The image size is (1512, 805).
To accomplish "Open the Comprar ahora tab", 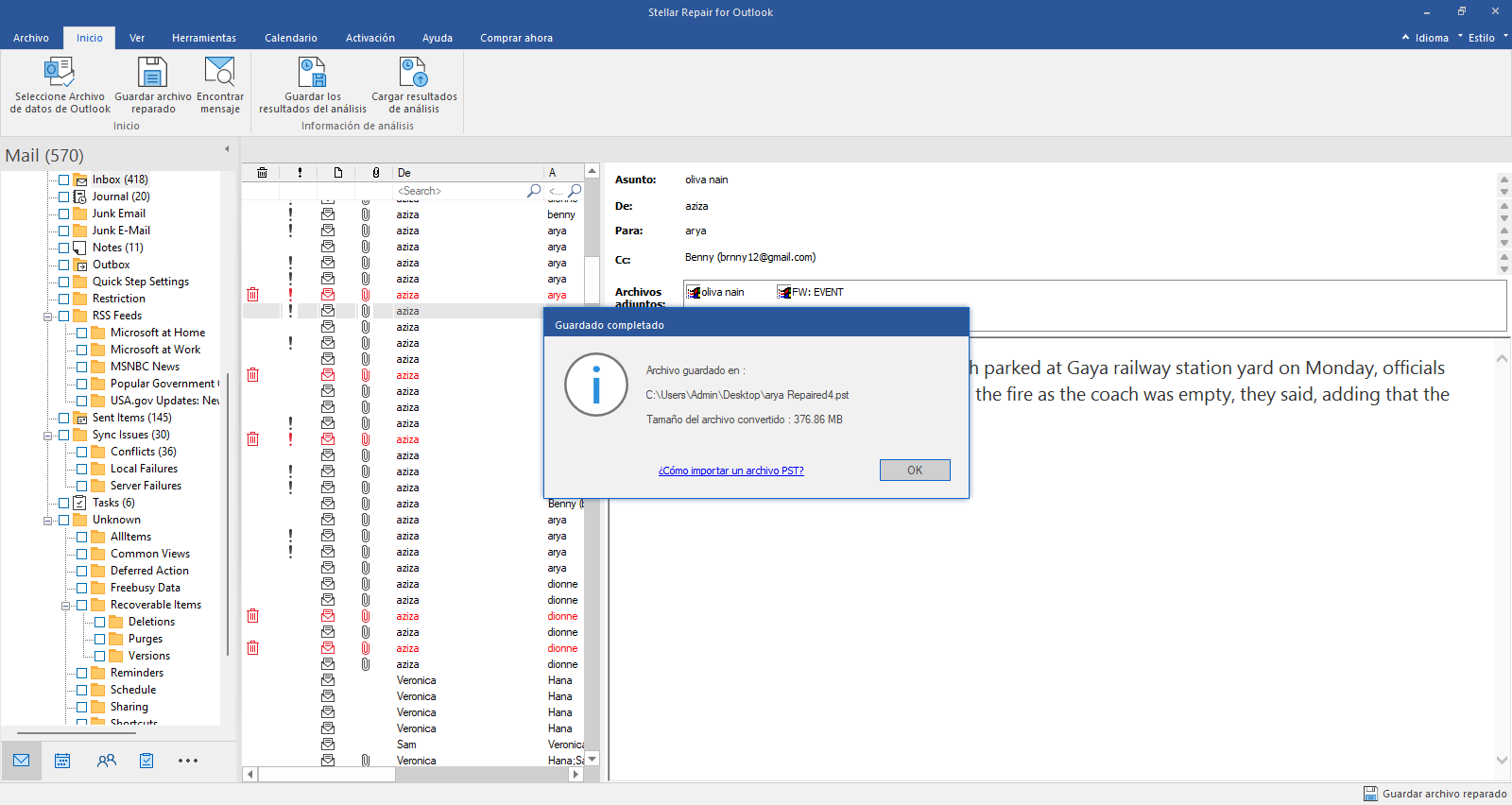I will point(516,38).
